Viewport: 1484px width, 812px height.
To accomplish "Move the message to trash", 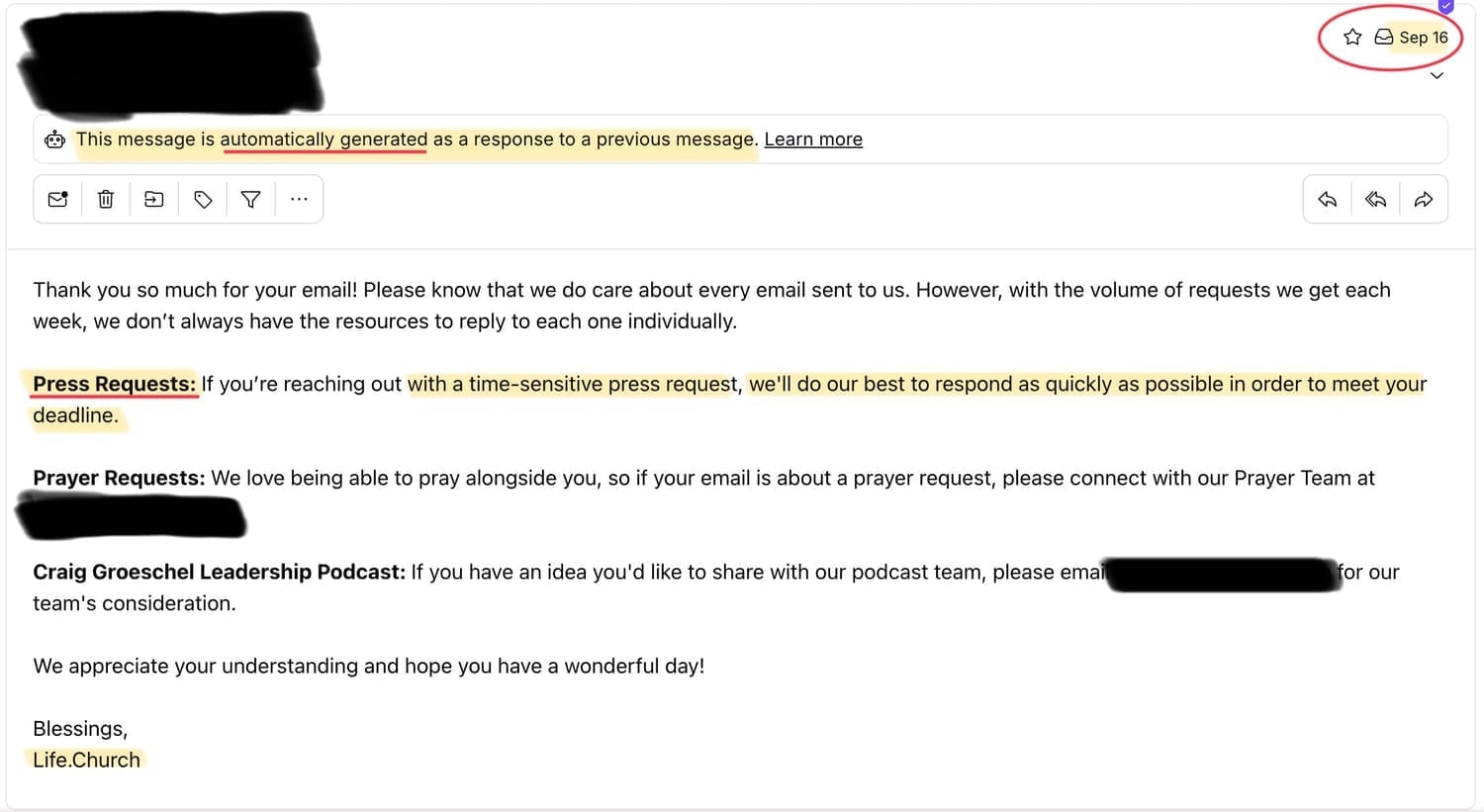I will point(106,200).
